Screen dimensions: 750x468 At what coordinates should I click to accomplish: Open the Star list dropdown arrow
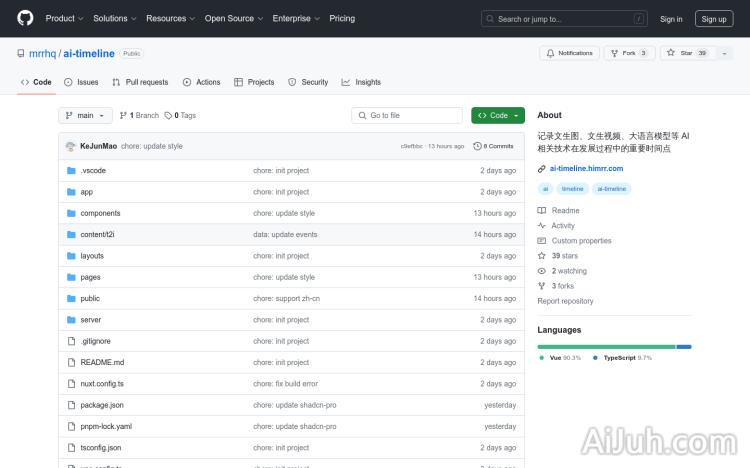723,53
